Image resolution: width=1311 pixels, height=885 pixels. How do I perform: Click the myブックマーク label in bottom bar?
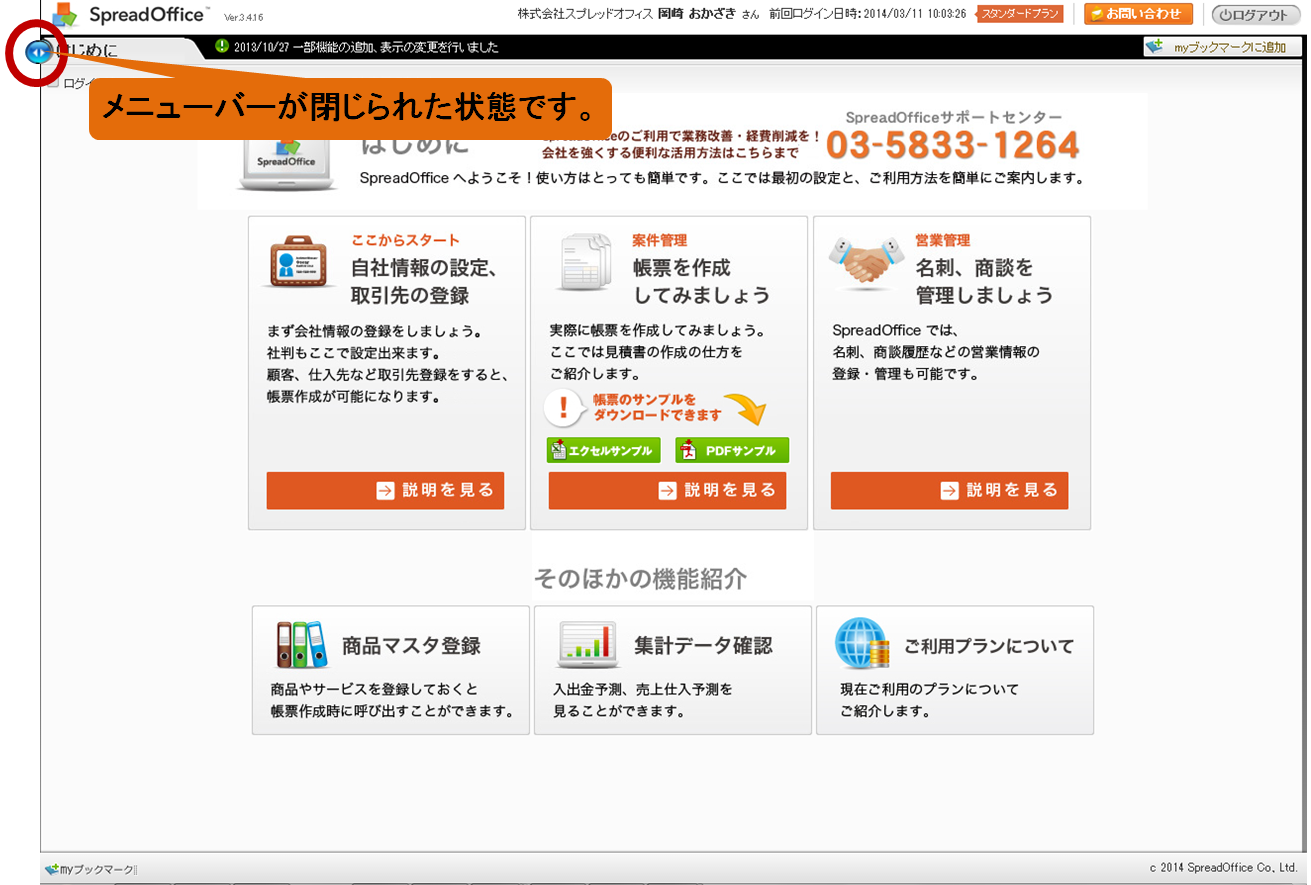click(97, 870)
